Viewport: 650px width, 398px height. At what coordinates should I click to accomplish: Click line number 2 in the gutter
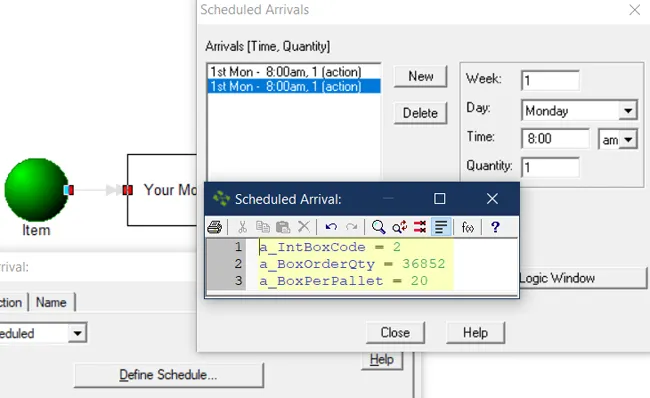click(x=238, y=264)
